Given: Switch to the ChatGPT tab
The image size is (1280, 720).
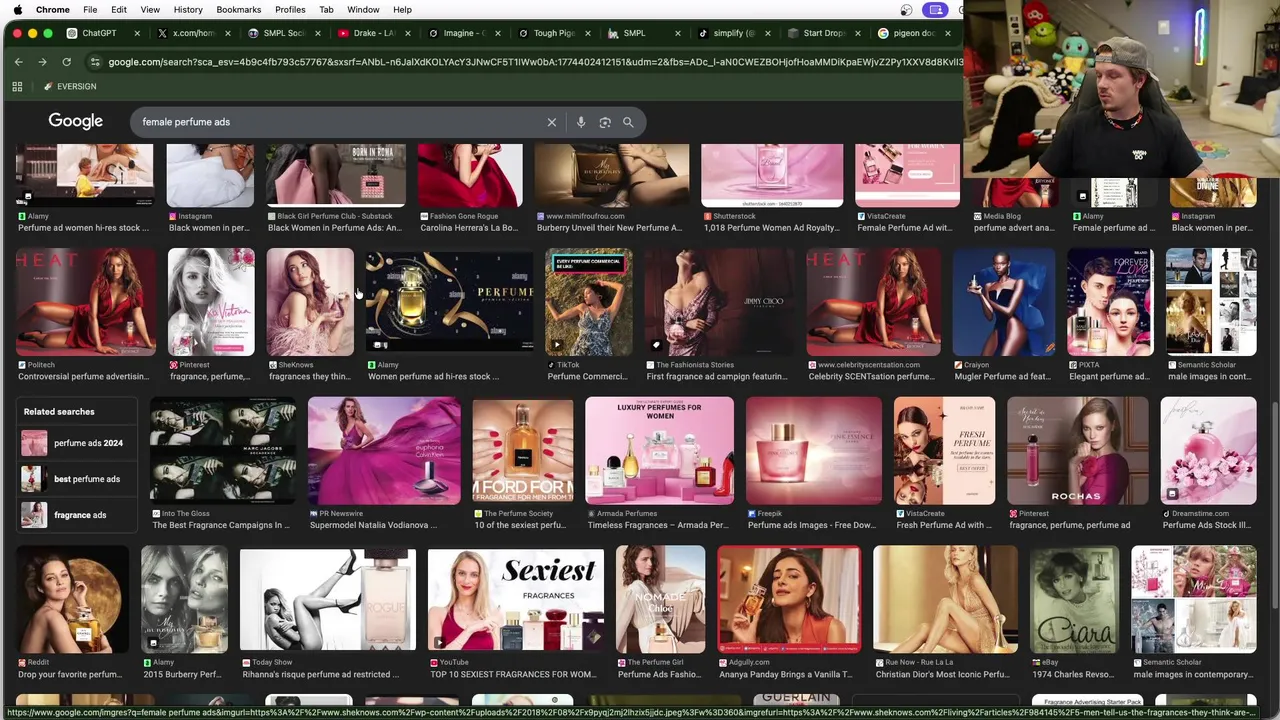Looking at the screenshot, I should tap(99, 33).
